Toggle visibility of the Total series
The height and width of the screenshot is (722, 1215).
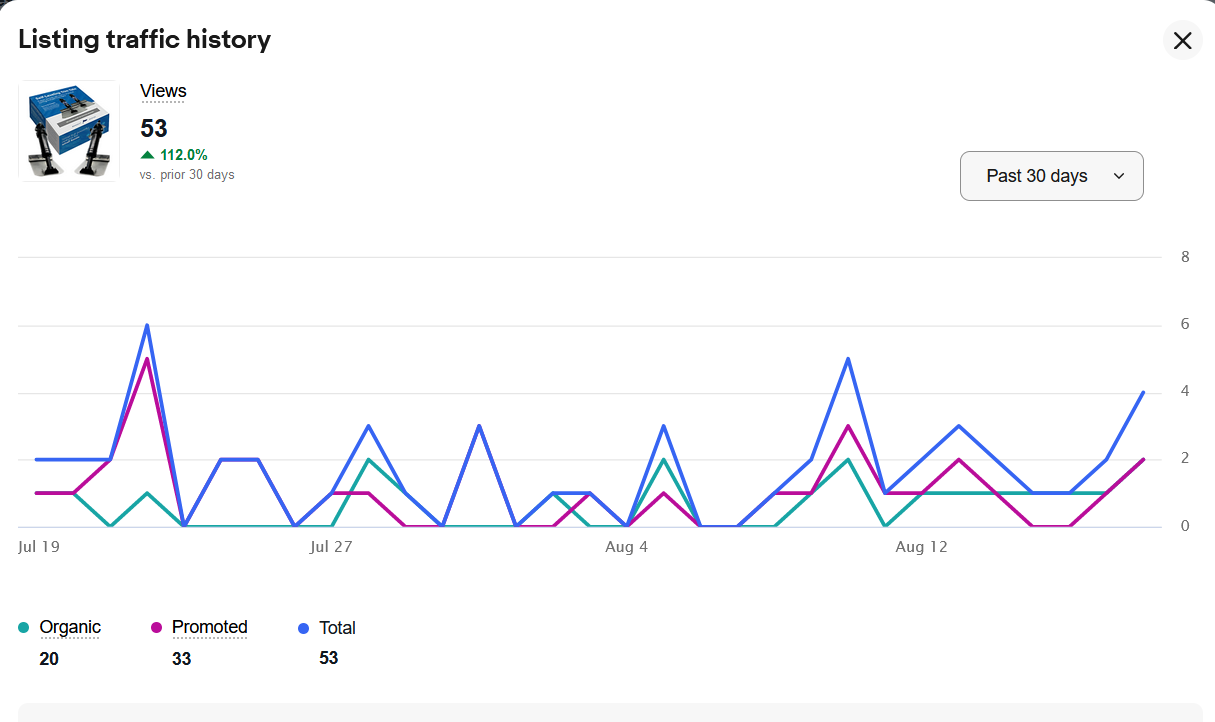point(336,627)
